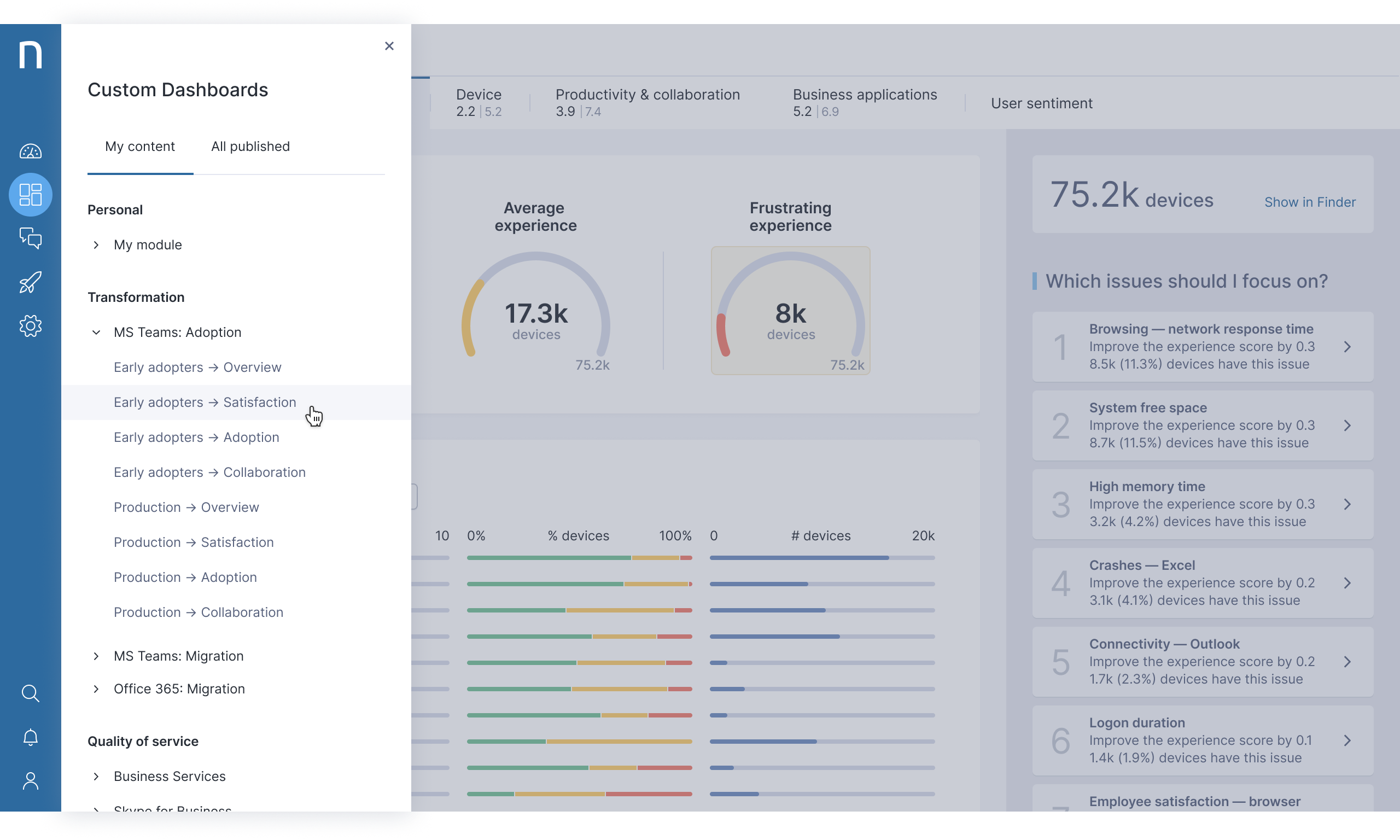Click the Nexthink logo icon
1400x840 pixels.
coord(31,55)
